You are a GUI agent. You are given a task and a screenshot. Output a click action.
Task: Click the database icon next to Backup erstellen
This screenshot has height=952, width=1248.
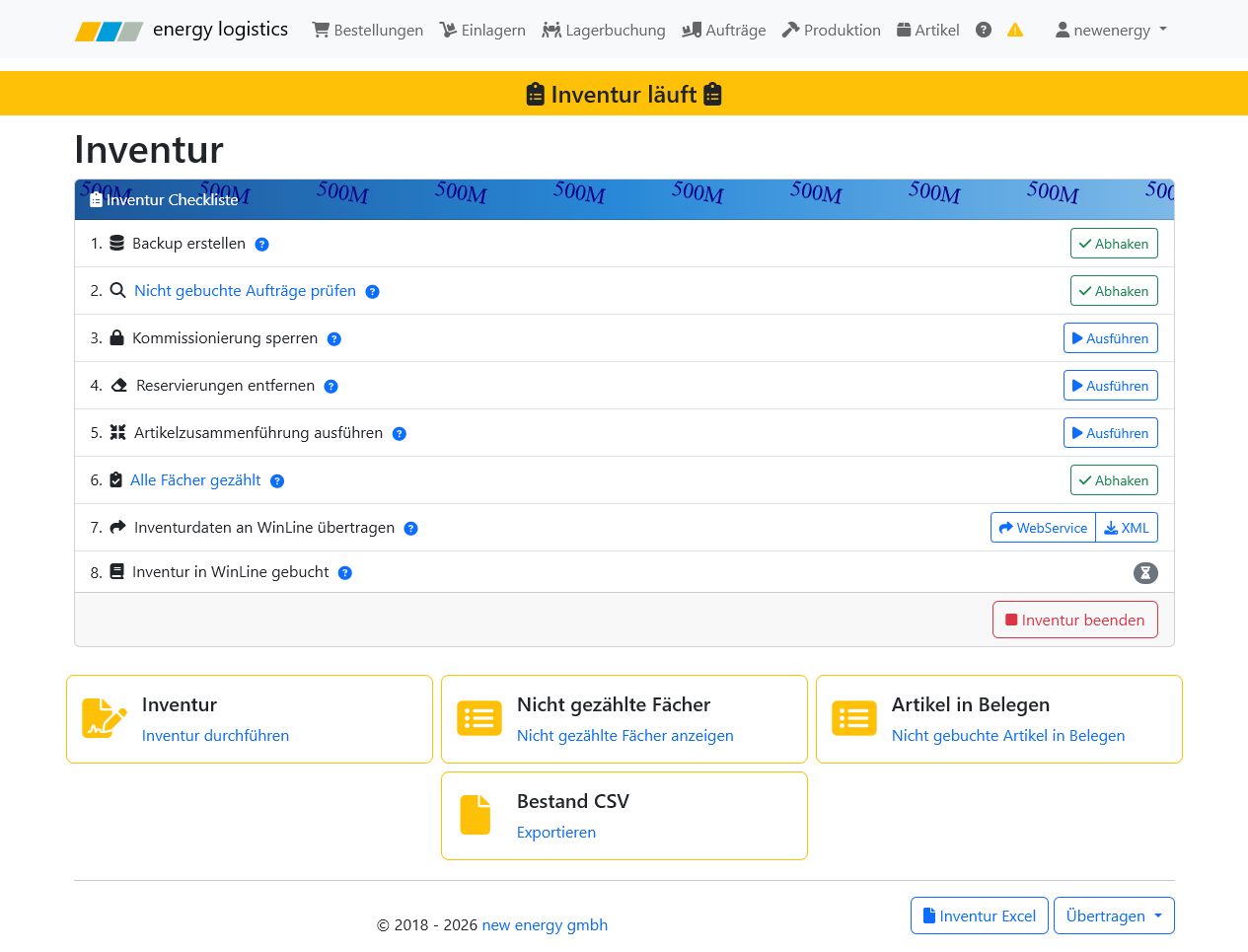click(x=116, y=243)
